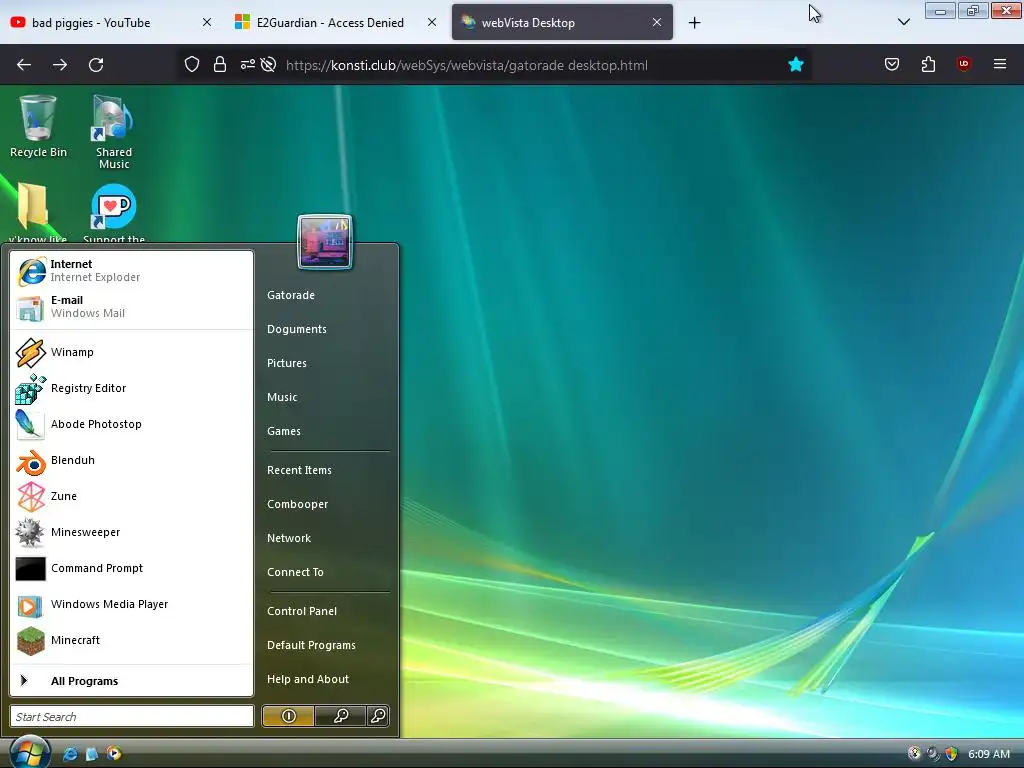Click the volume tray icon

pos(933,754)
